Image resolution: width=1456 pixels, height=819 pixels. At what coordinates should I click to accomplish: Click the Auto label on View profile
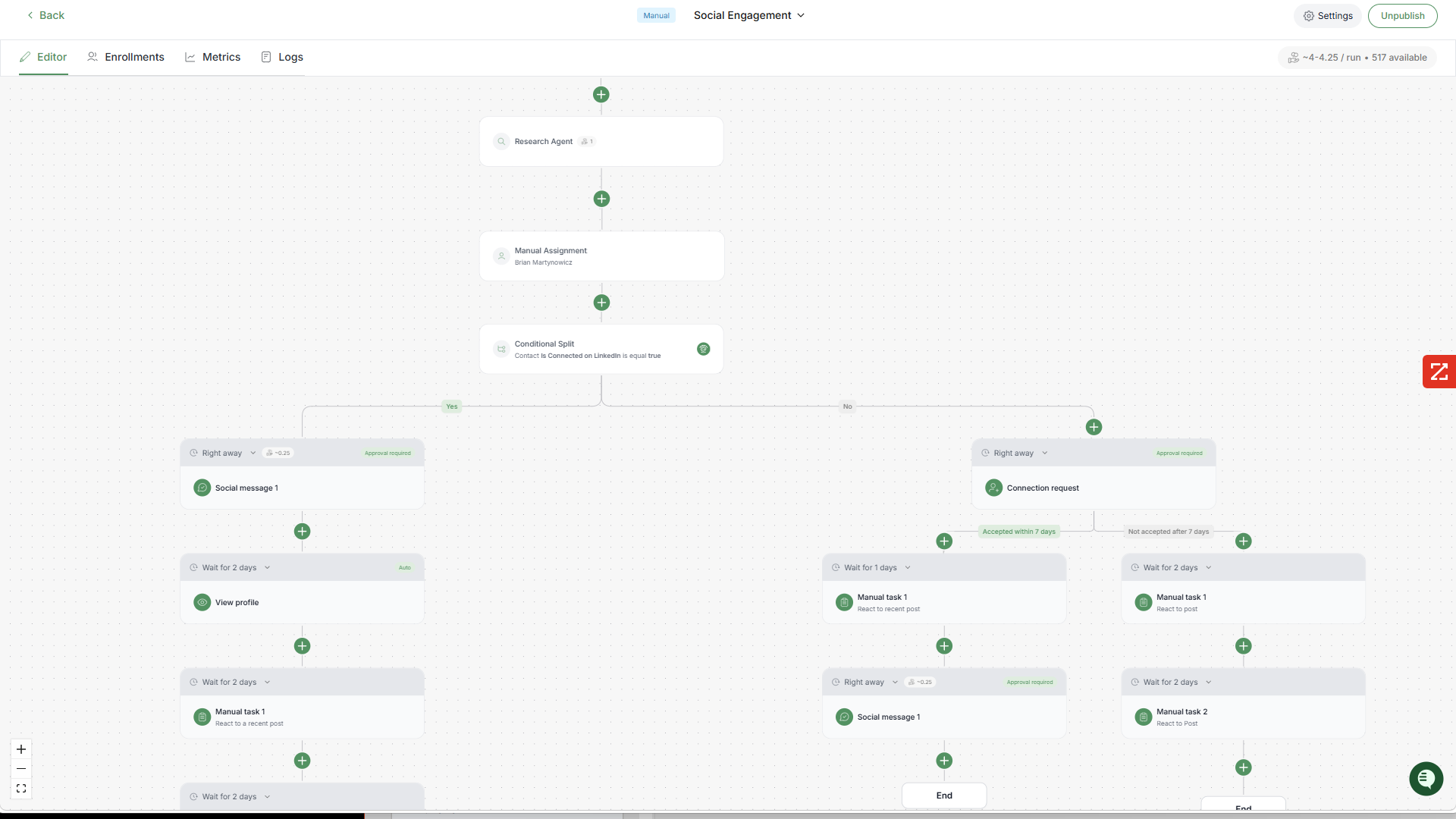(405, 568)
